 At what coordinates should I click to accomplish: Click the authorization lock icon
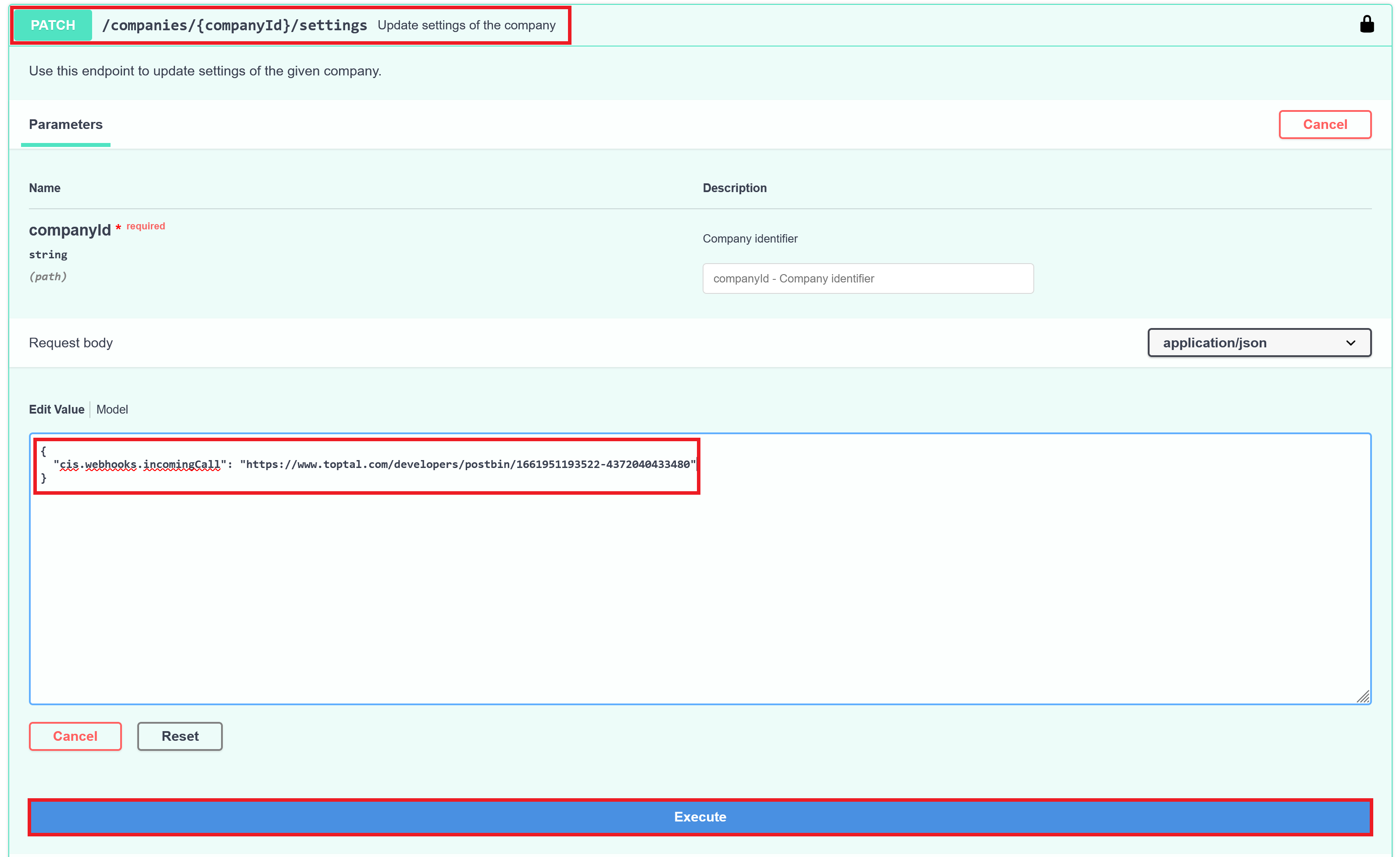[1367, 25]
